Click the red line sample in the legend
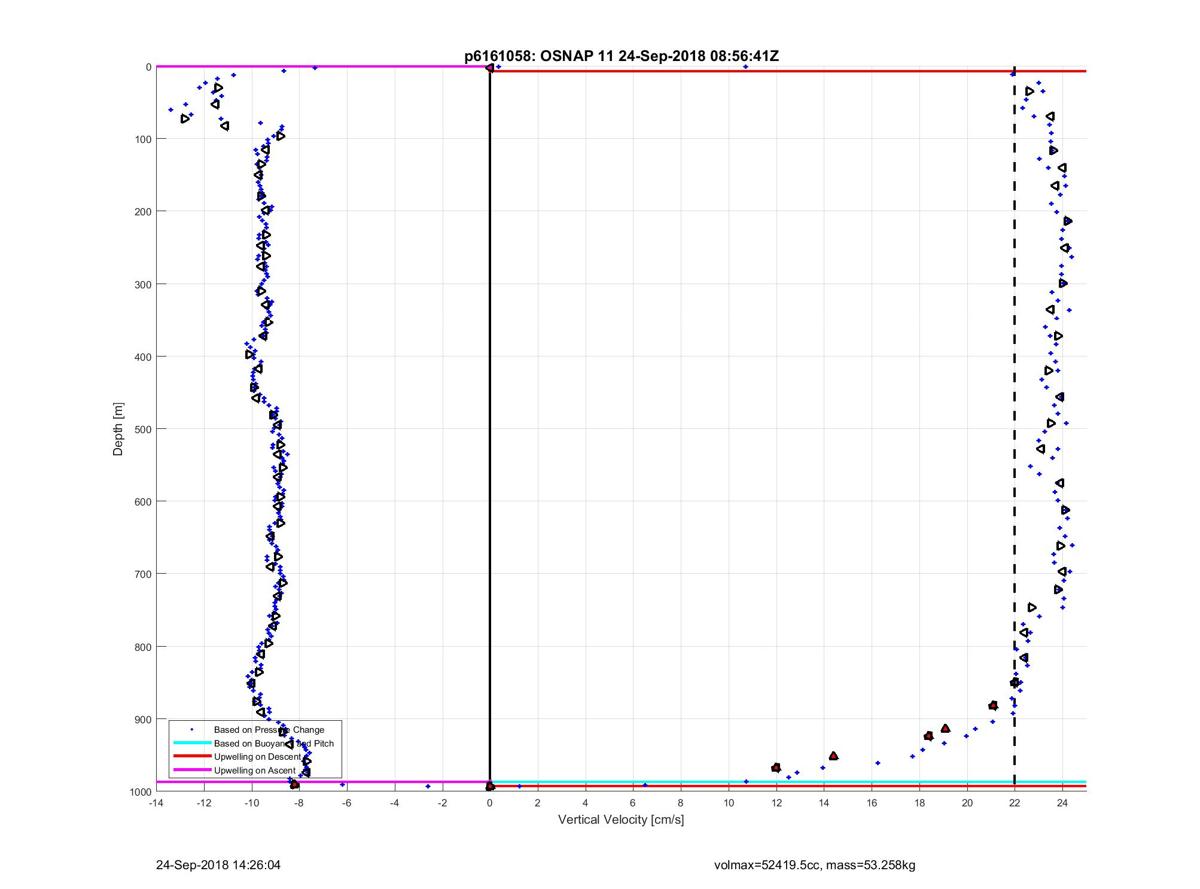Screen dimensions: 1200x889 coord(190,757)
